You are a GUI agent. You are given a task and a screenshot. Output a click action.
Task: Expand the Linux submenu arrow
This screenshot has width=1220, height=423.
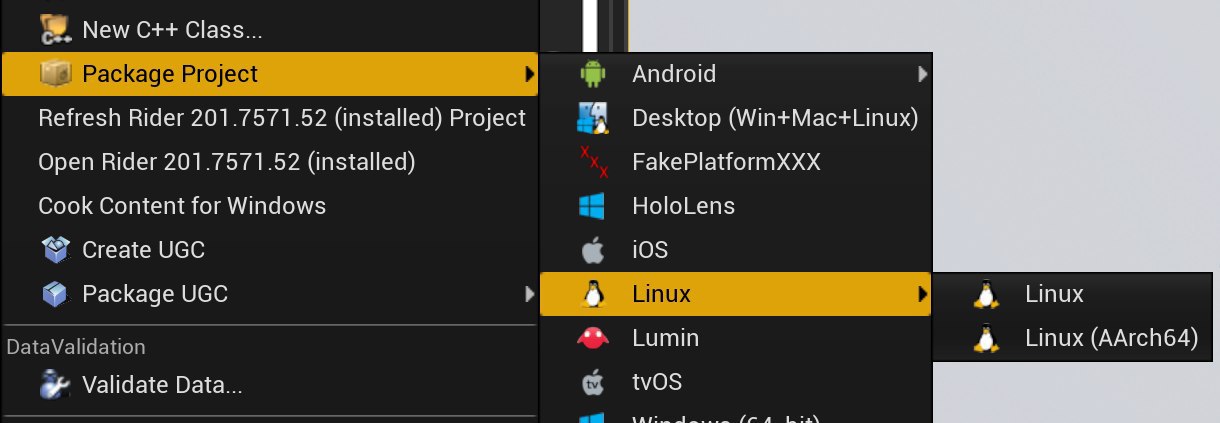[922, 294]
